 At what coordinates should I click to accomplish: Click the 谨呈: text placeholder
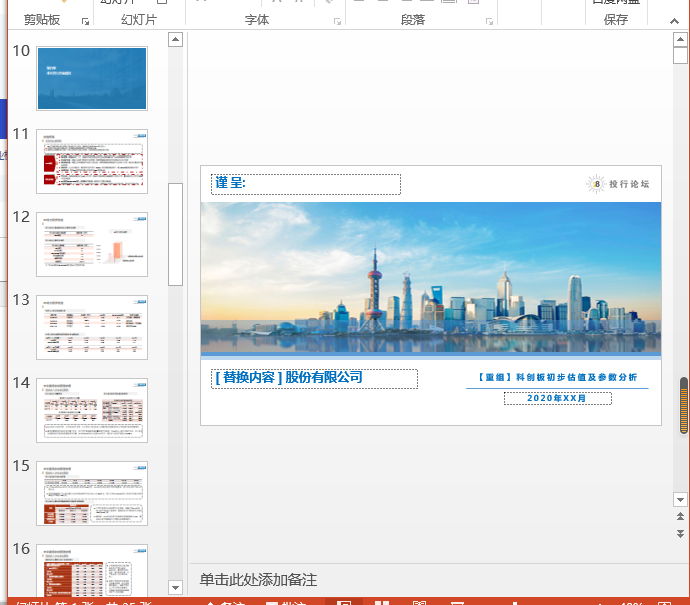(306, 184)
